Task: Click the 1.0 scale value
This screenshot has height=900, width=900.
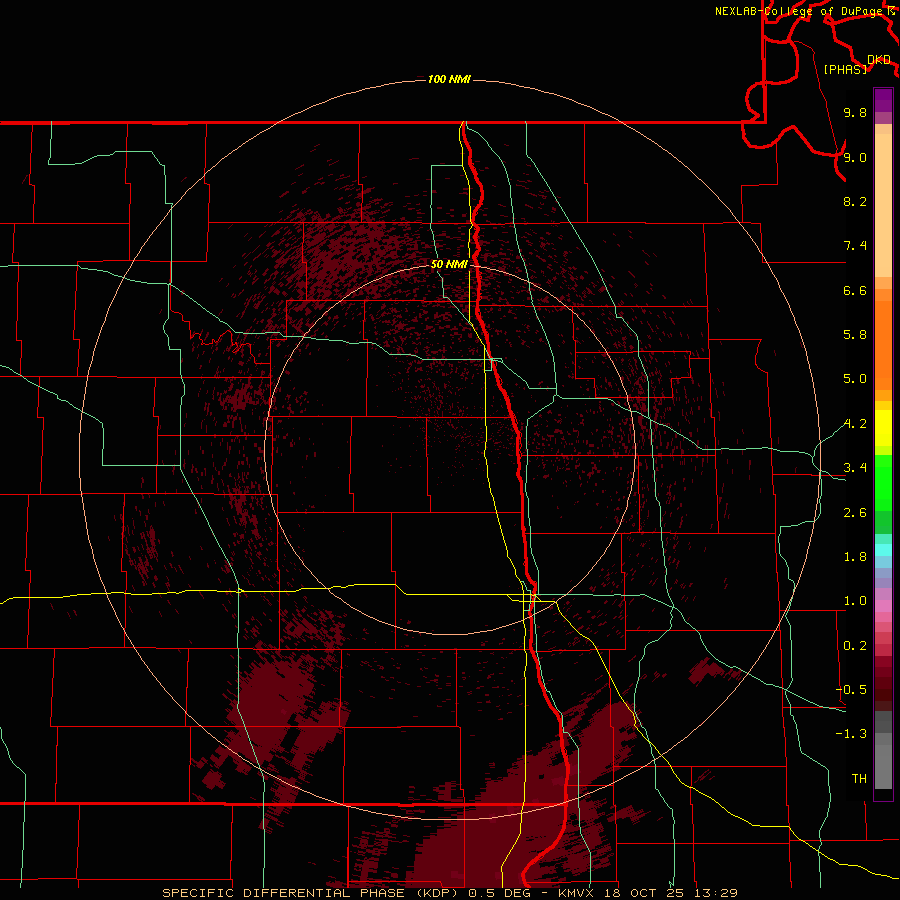Action: 855,601
